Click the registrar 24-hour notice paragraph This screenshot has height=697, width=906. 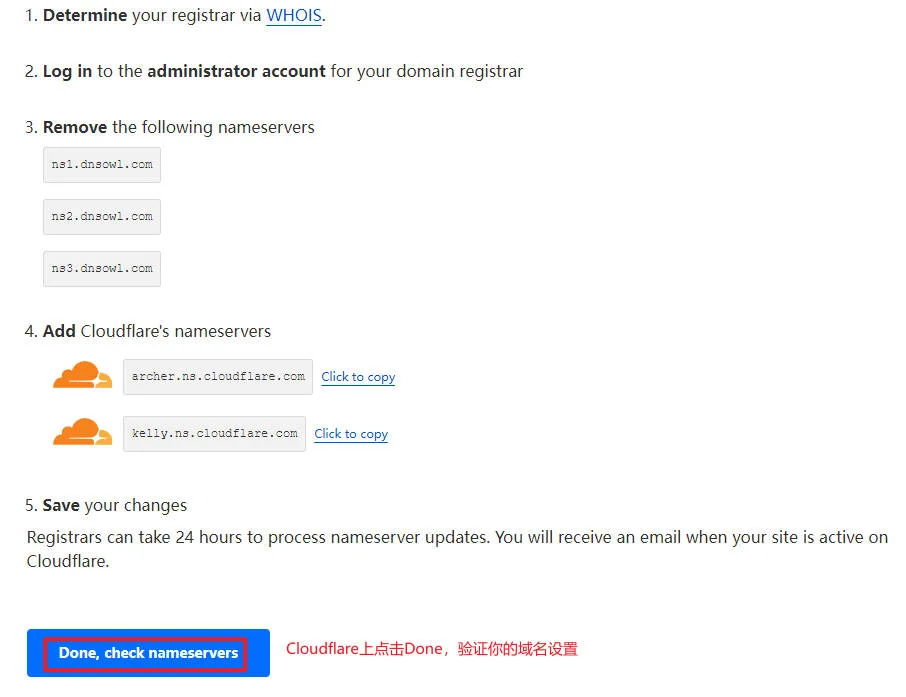453,548
